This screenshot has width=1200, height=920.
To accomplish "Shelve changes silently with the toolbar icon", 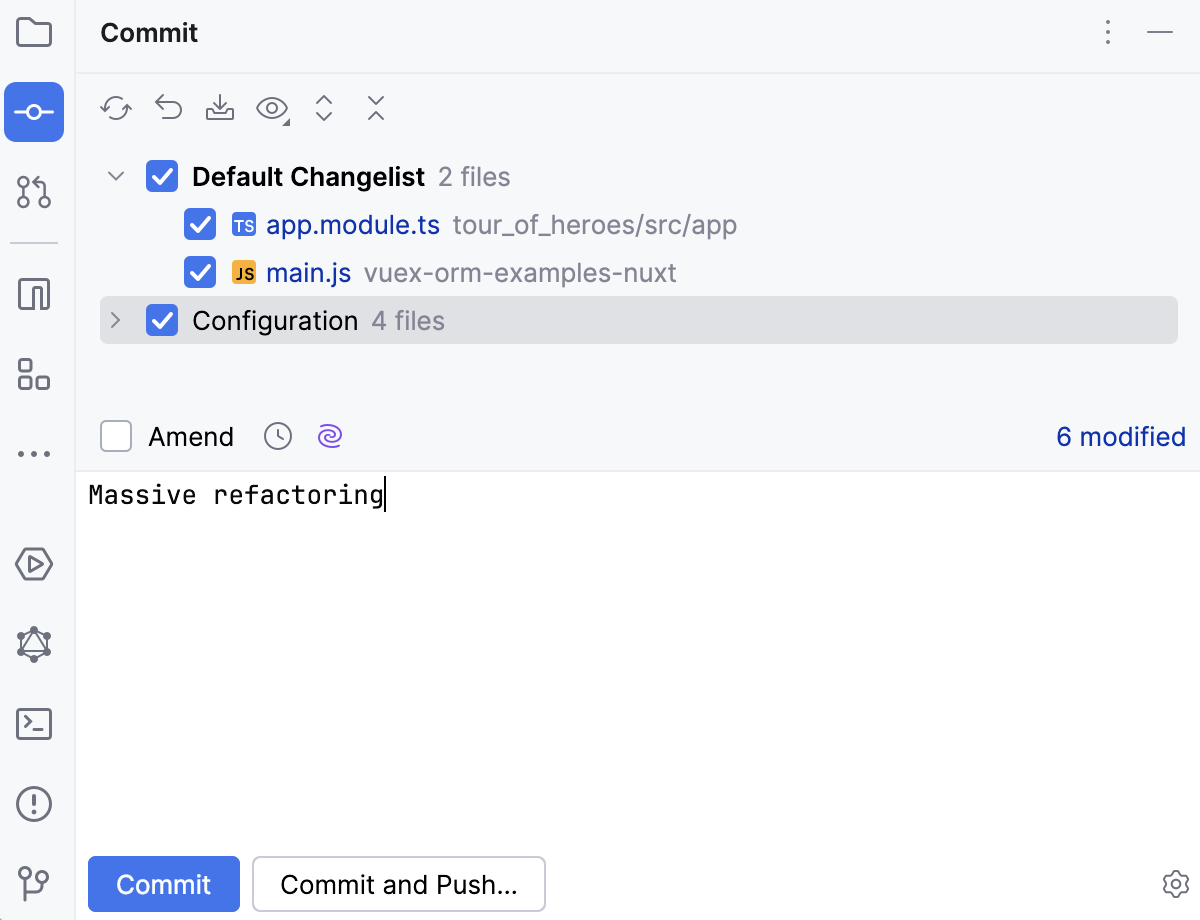I will 219,108.
